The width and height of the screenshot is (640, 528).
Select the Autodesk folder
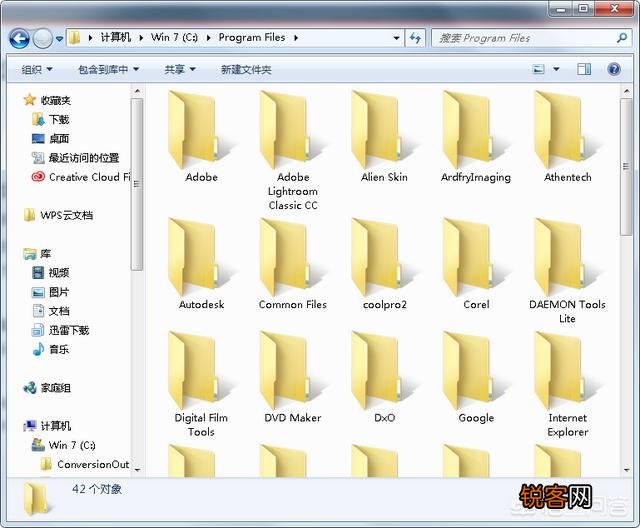click(201, 264)
